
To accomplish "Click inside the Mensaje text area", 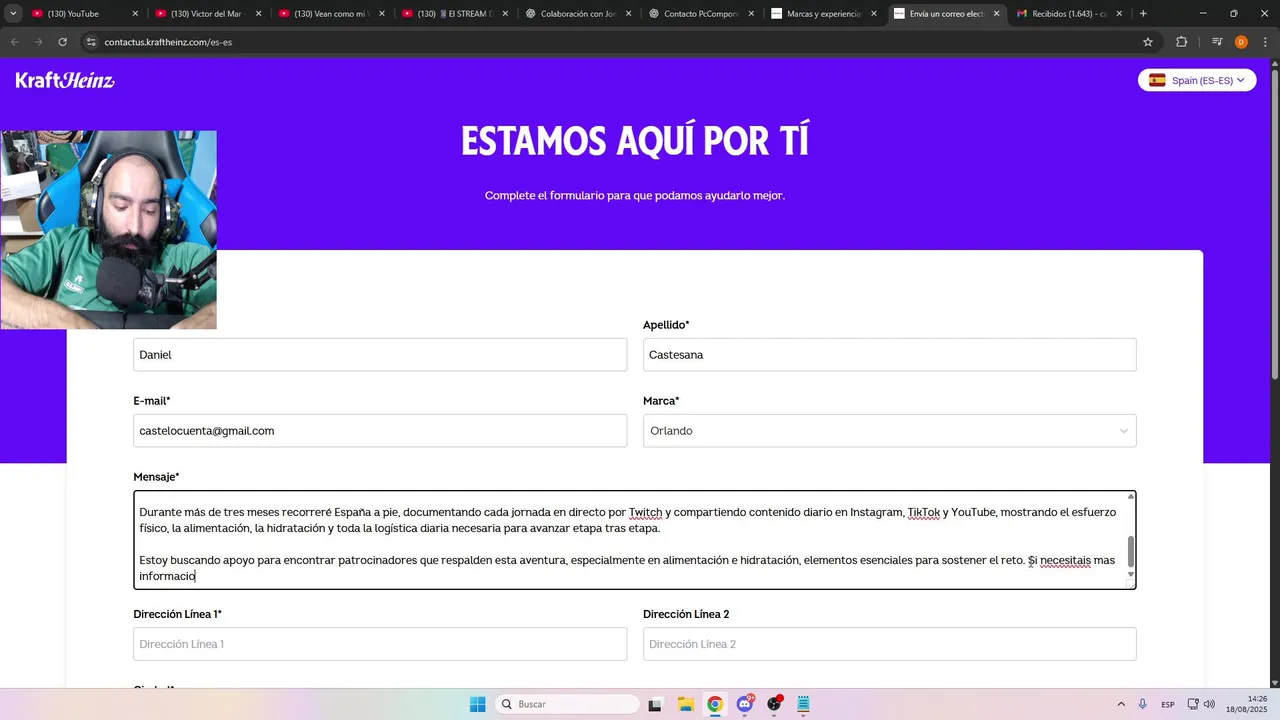I will tap(635, 540).
